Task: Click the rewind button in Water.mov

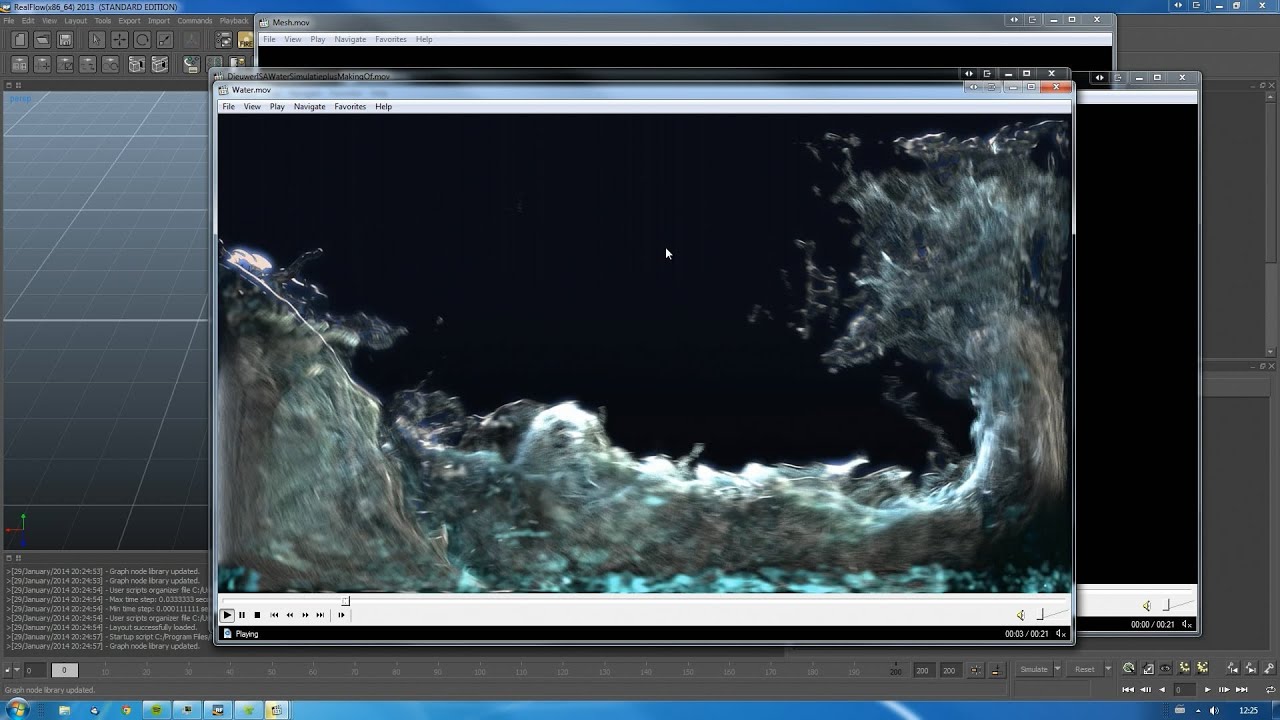Action: pos(290,615)
